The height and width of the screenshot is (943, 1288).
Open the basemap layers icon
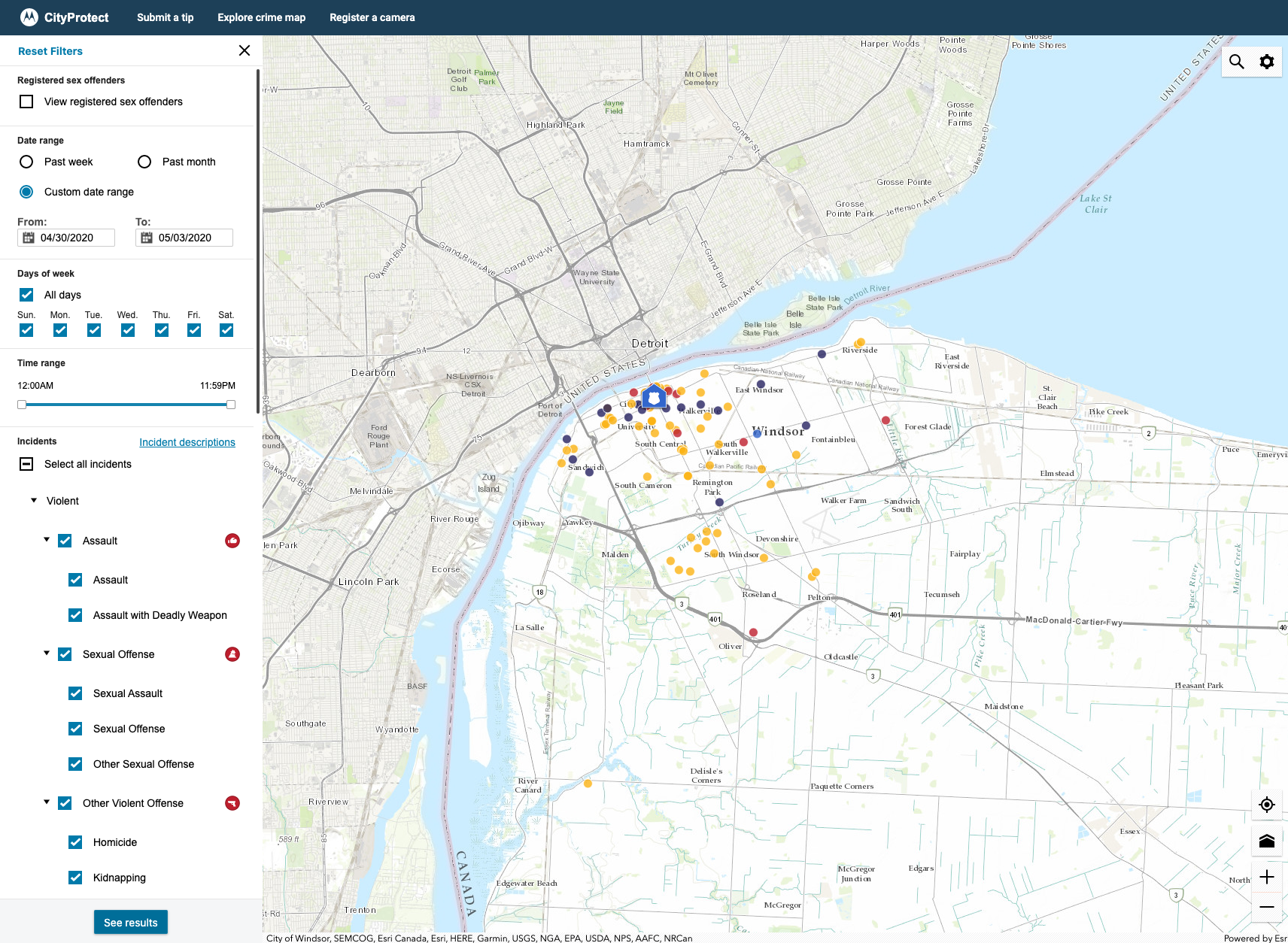[1267, 840]
